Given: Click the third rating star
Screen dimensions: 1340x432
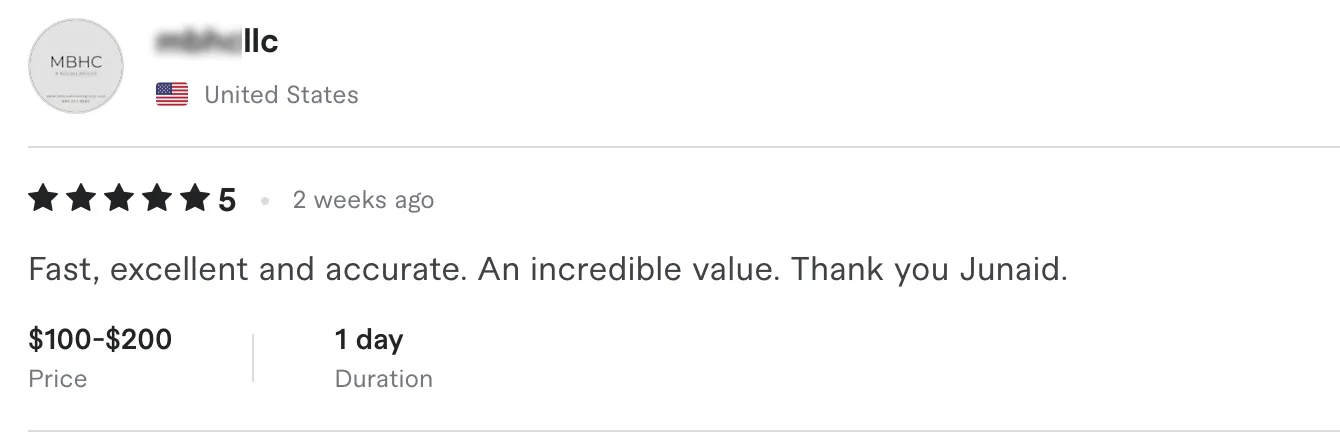Looking at the screenshot, I should 118,200.
